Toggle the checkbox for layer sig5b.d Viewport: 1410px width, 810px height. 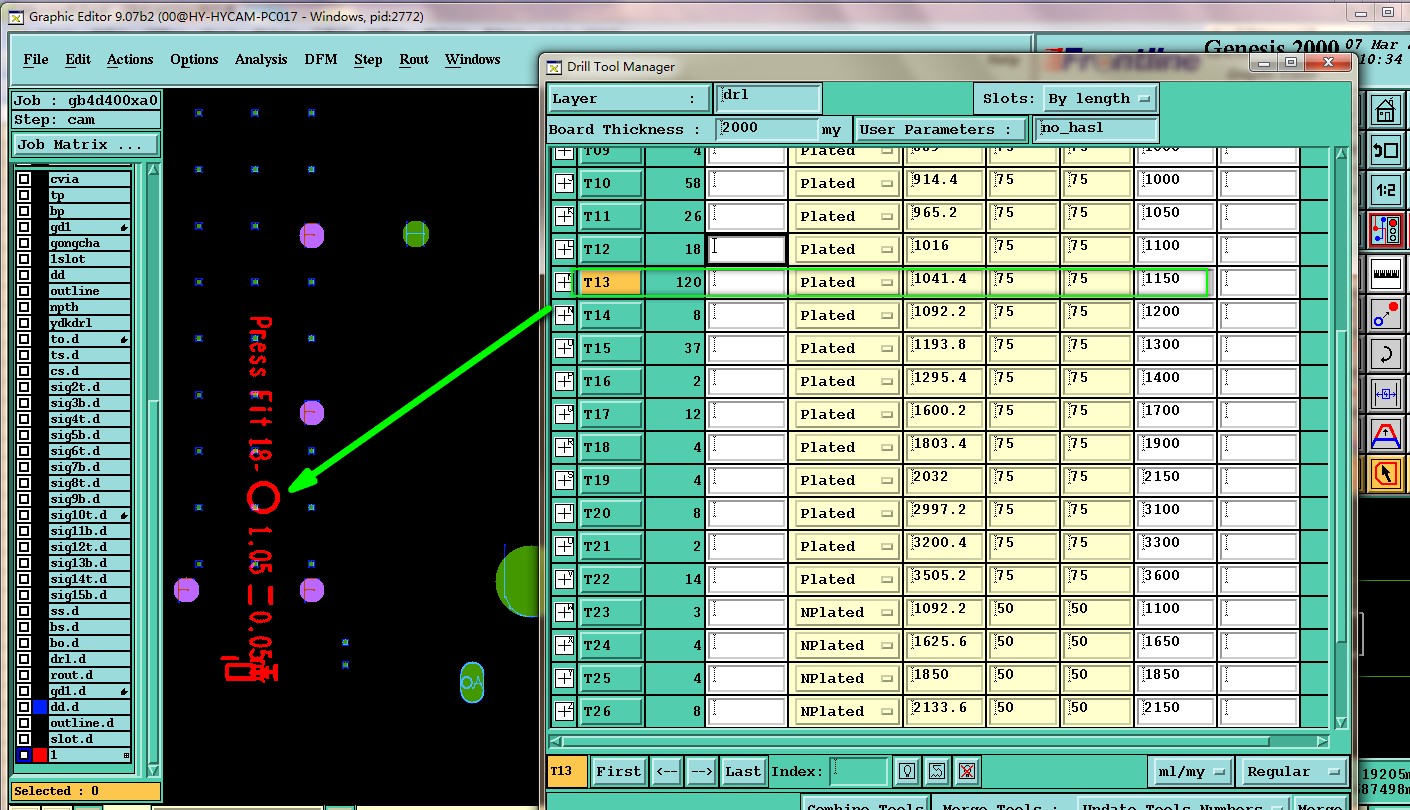pyautogui.click(x=23, y=436)
